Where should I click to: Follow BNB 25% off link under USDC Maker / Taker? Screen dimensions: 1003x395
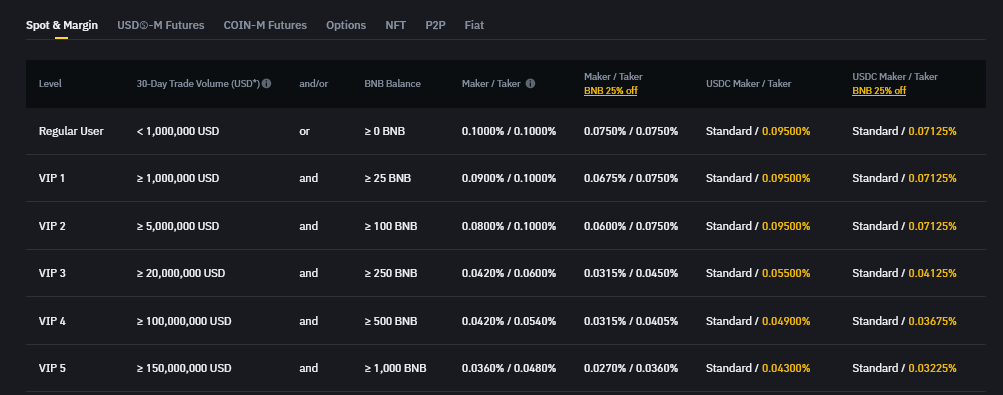(x=878, y=91)
